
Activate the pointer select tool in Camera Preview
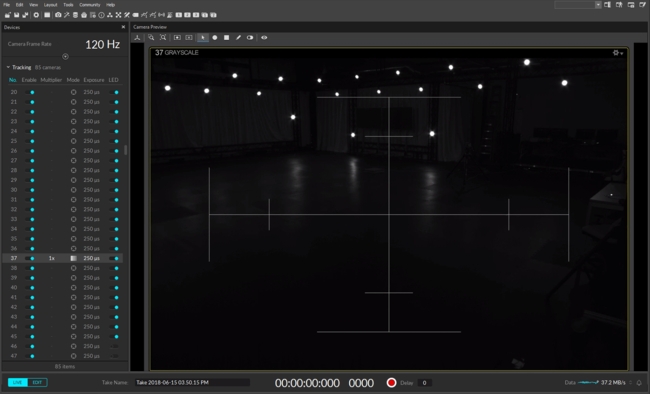point(203,37)
